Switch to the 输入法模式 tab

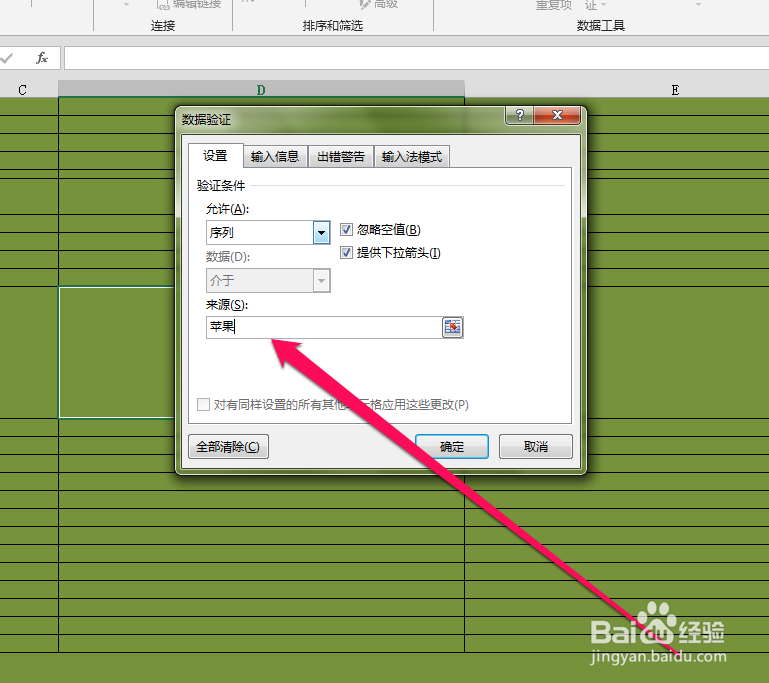(x=412, y=156)
